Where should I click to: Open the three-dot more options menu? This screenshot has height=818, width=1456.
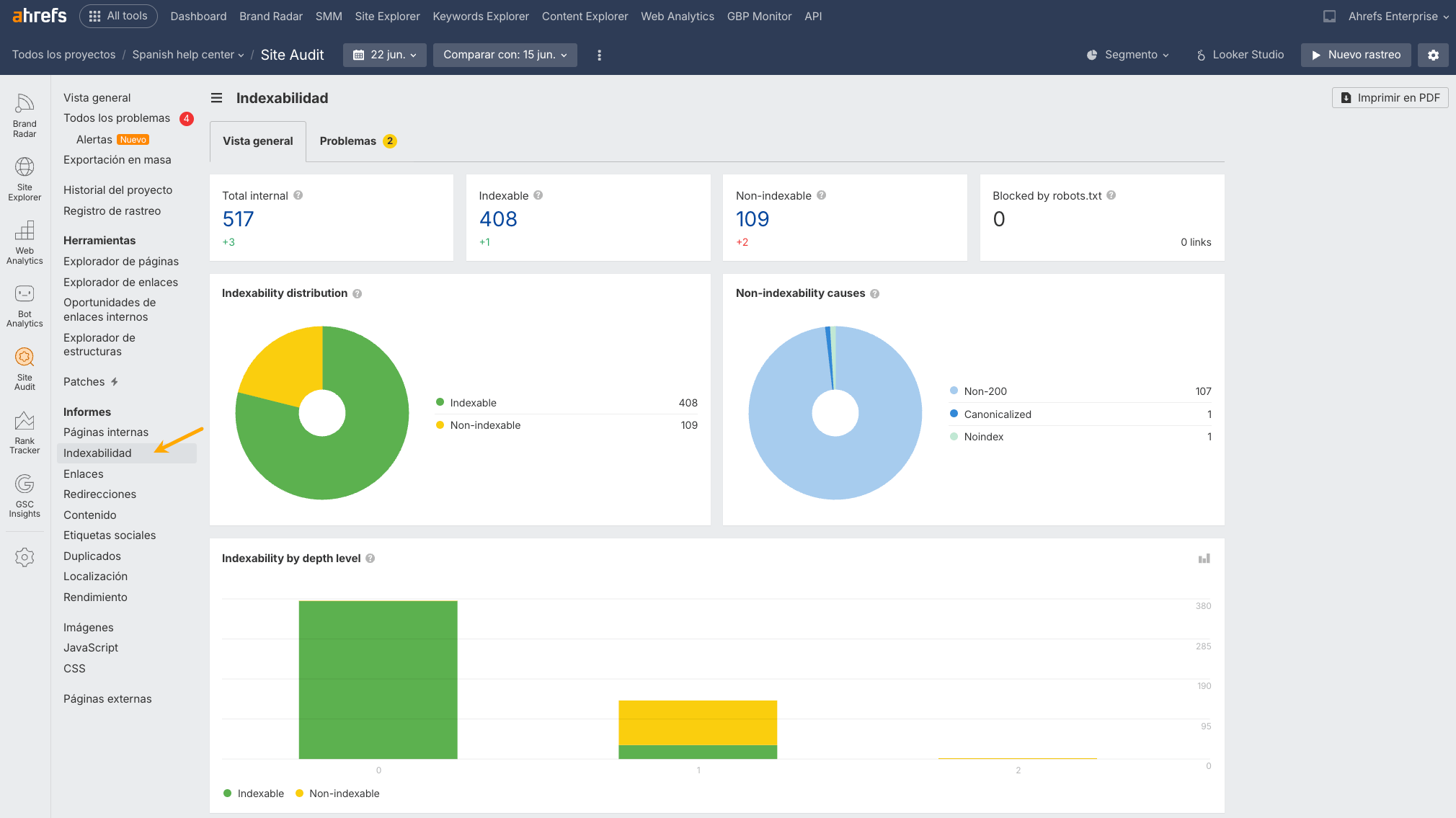pyautogui.click(x=599, y=55)
